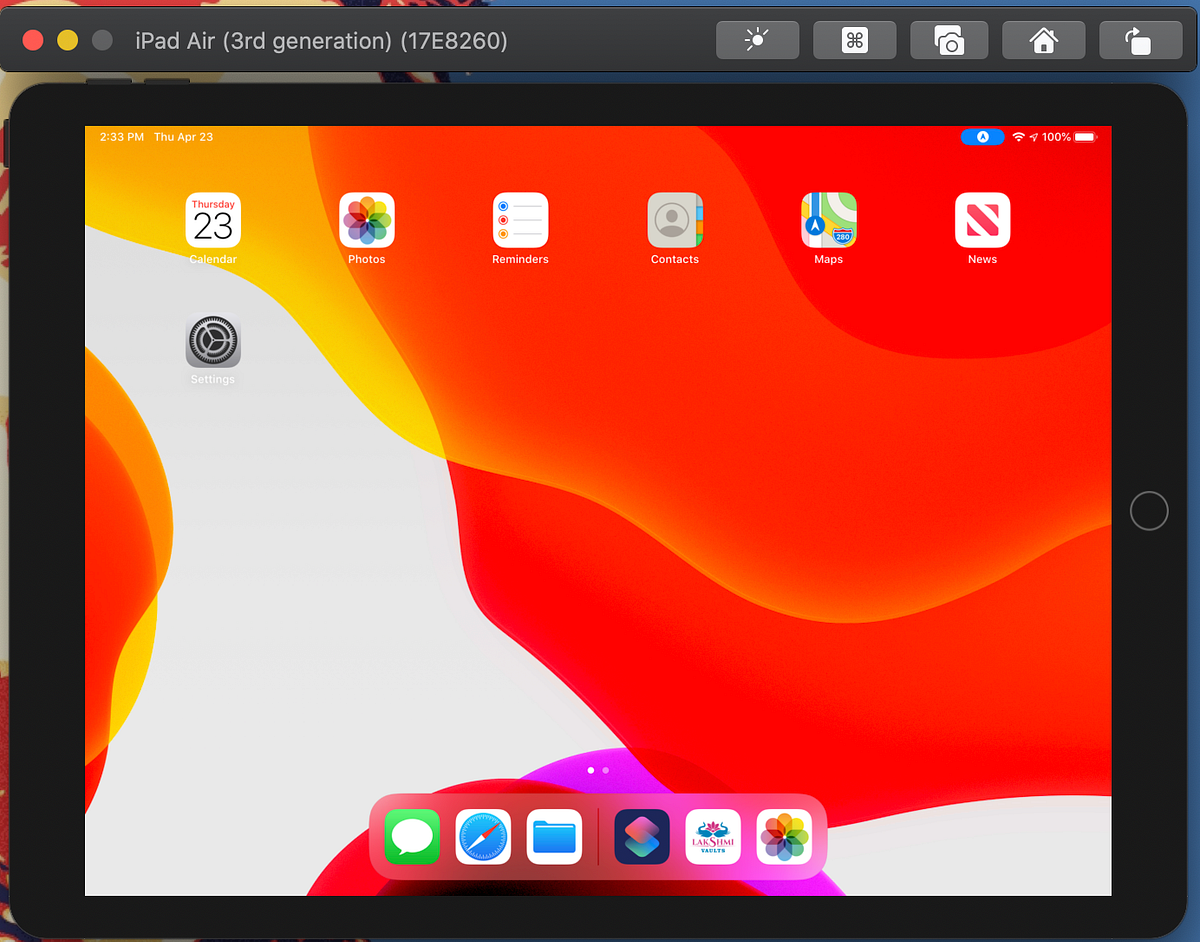Rotate the device using the rotate toolbar button
This screenshot has height=942, width=1200.
tap(1140, 40)
